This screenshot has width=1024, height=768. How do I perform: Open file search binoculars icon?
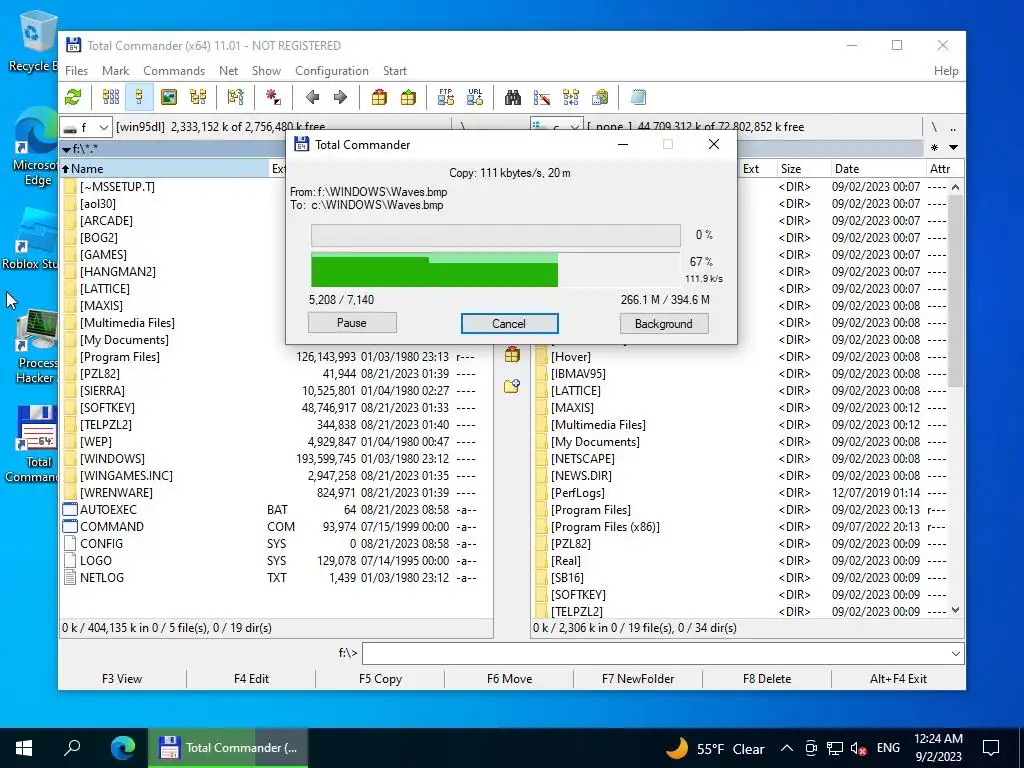(513, 97)
